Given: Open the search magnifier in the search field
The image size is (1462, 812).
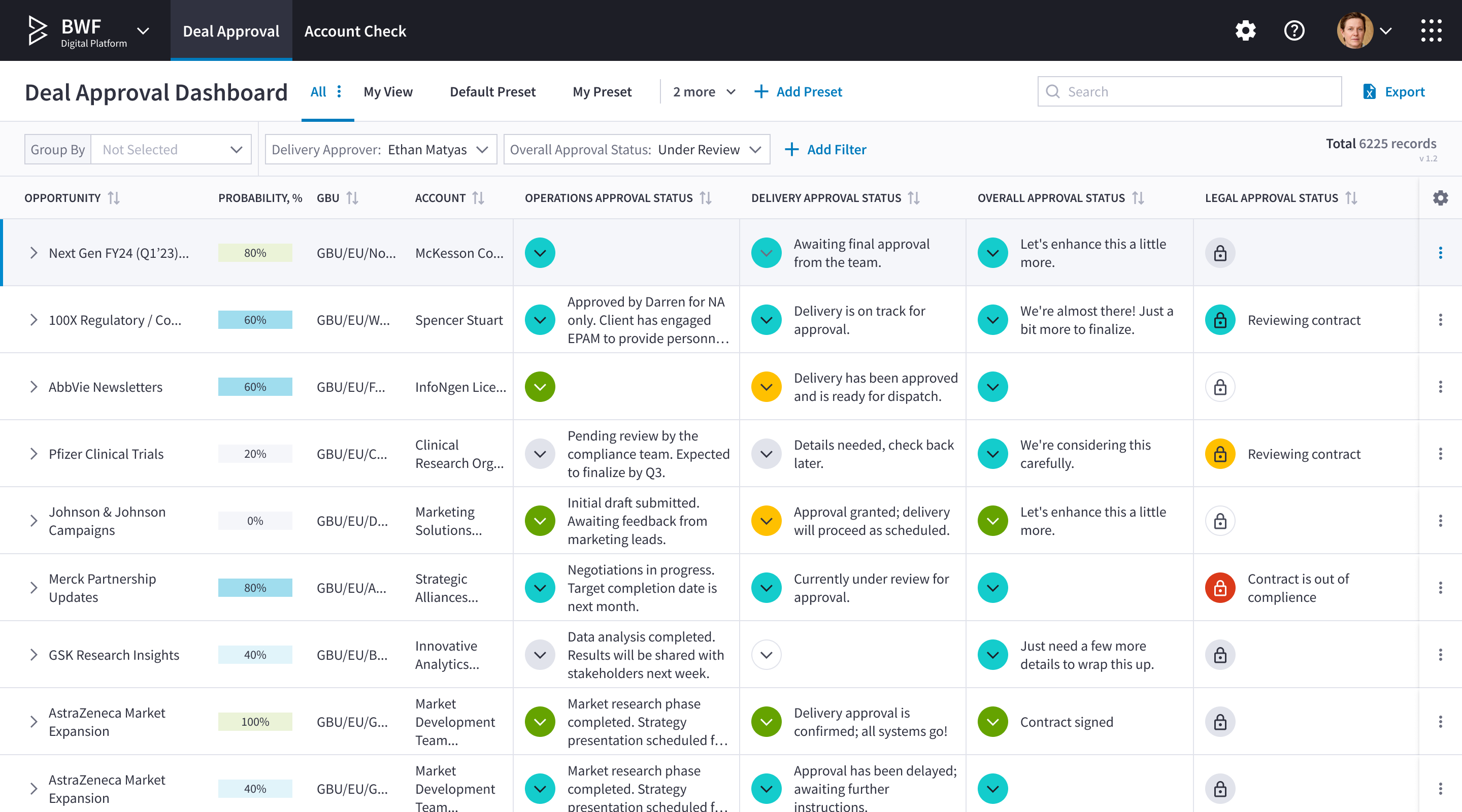Looking at the screenshot, I should (1053, 91).
